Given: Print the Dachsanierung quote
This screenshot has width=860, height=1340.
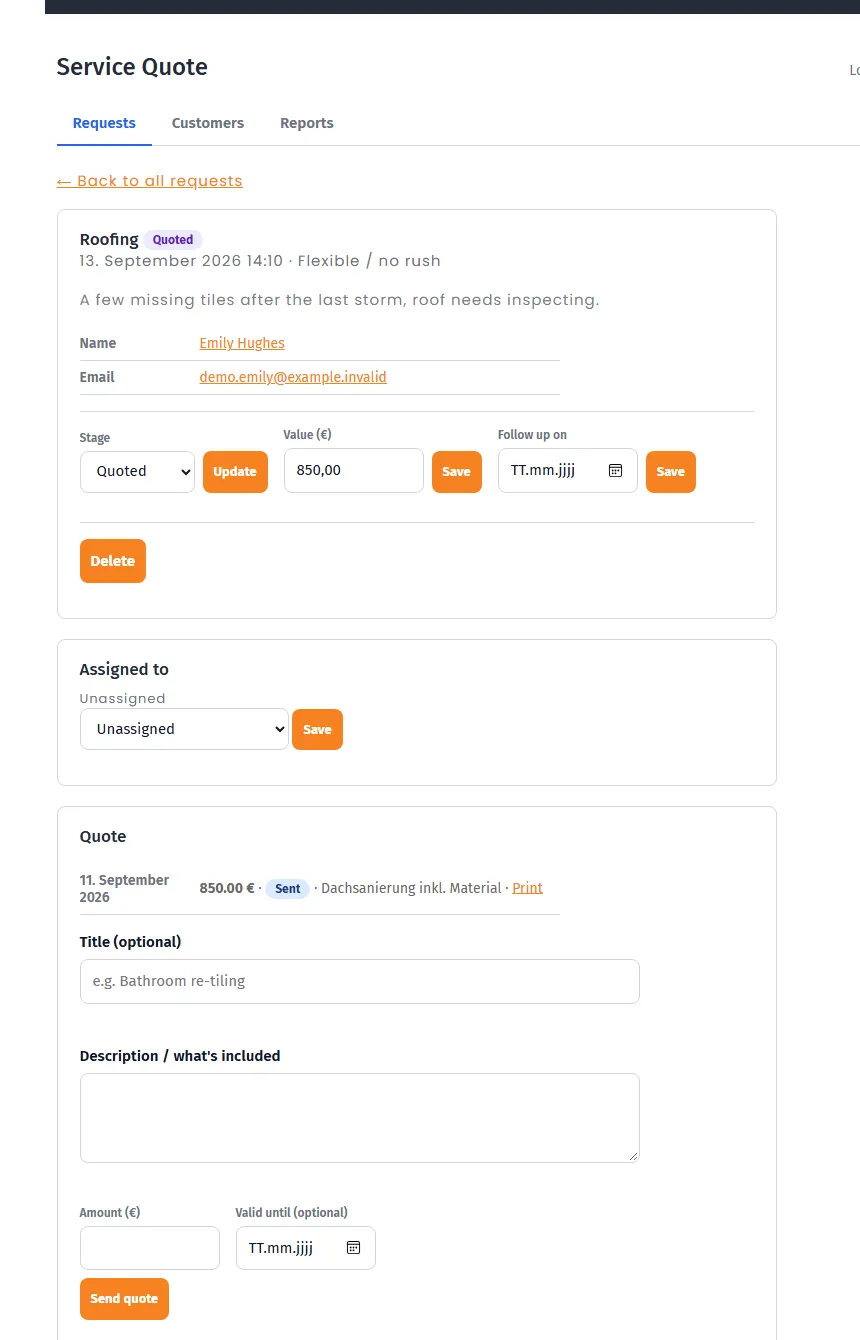Looking at the screenshot, I should [527, 888].
